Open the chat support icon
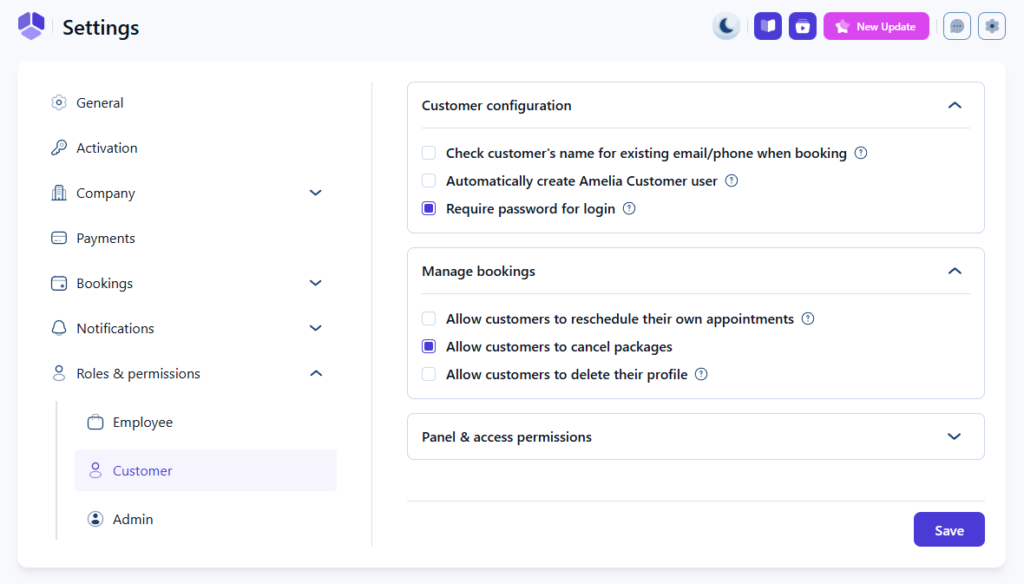Viewport: 1024px width, 584px height. point(957,26)
